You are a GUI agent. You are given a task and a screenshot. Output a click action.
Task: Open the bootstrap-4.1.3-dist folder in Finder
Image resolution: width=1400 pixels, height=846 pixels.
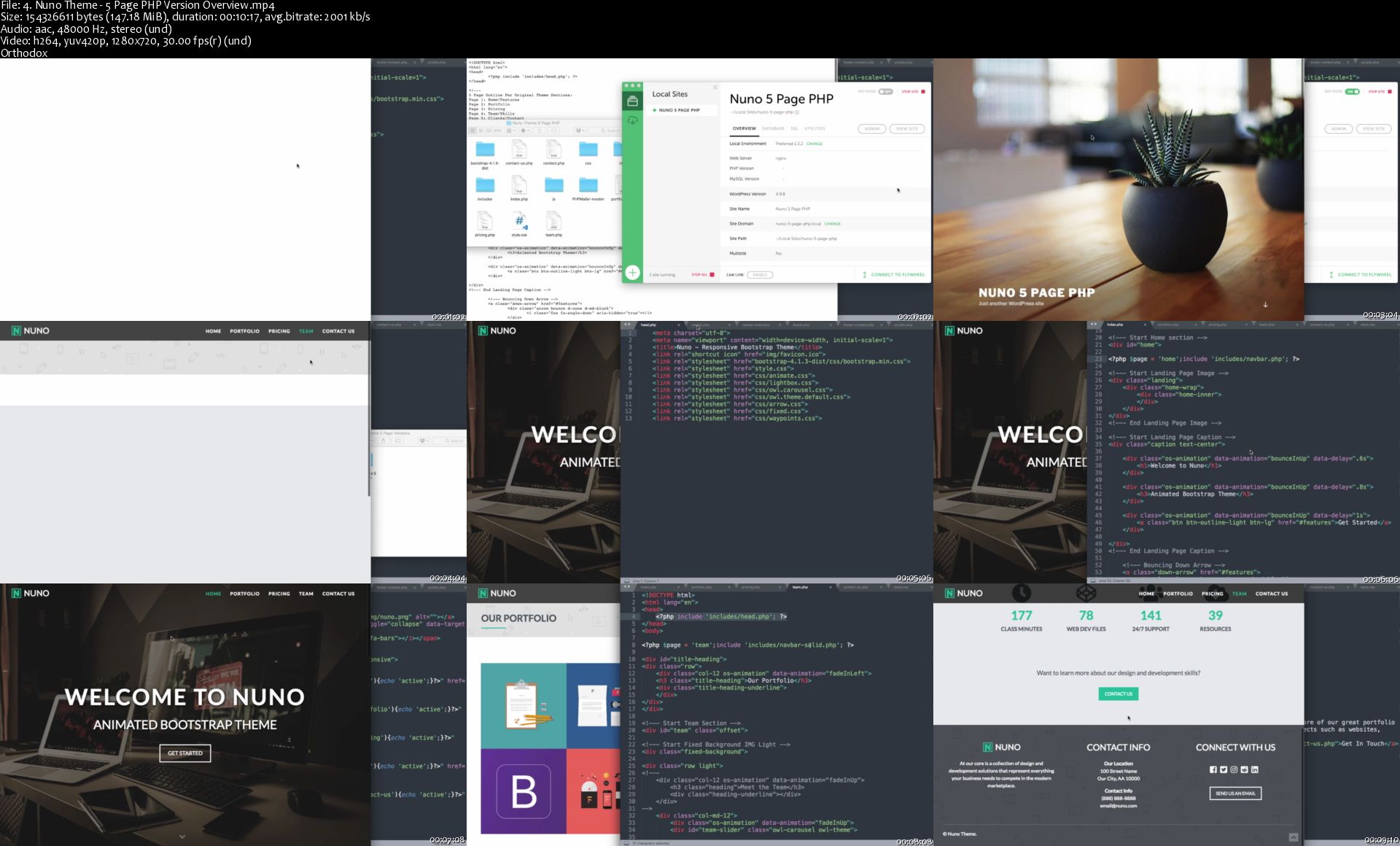tap(485, 150)
